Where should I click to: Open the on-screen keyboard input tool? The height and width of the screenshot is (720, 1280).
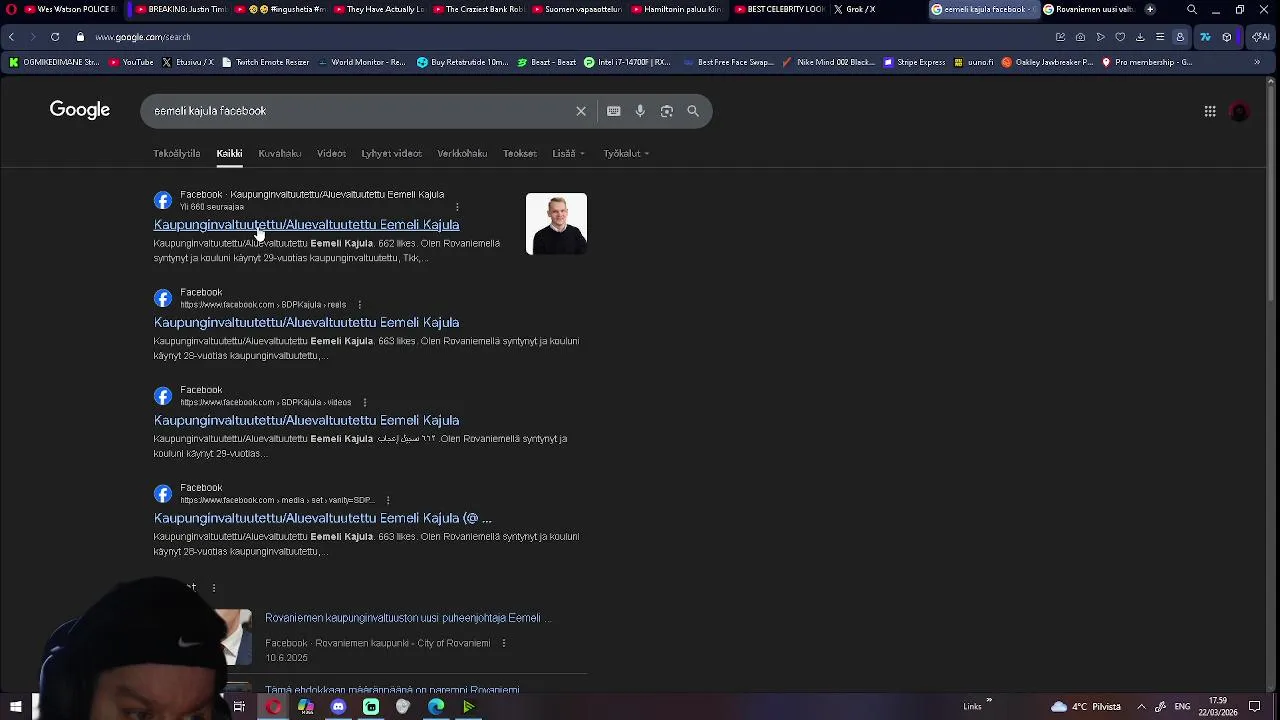point(614,111)
